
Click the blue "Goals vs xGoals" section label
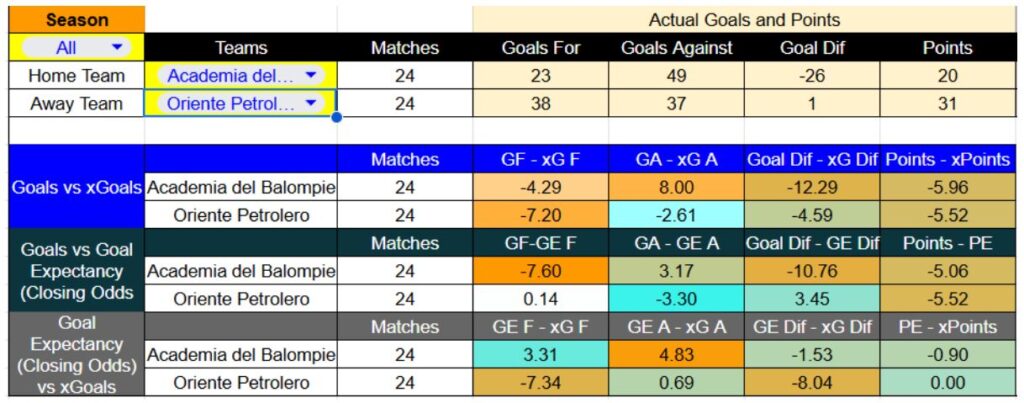pyautogui.click(x=77, y=187)
